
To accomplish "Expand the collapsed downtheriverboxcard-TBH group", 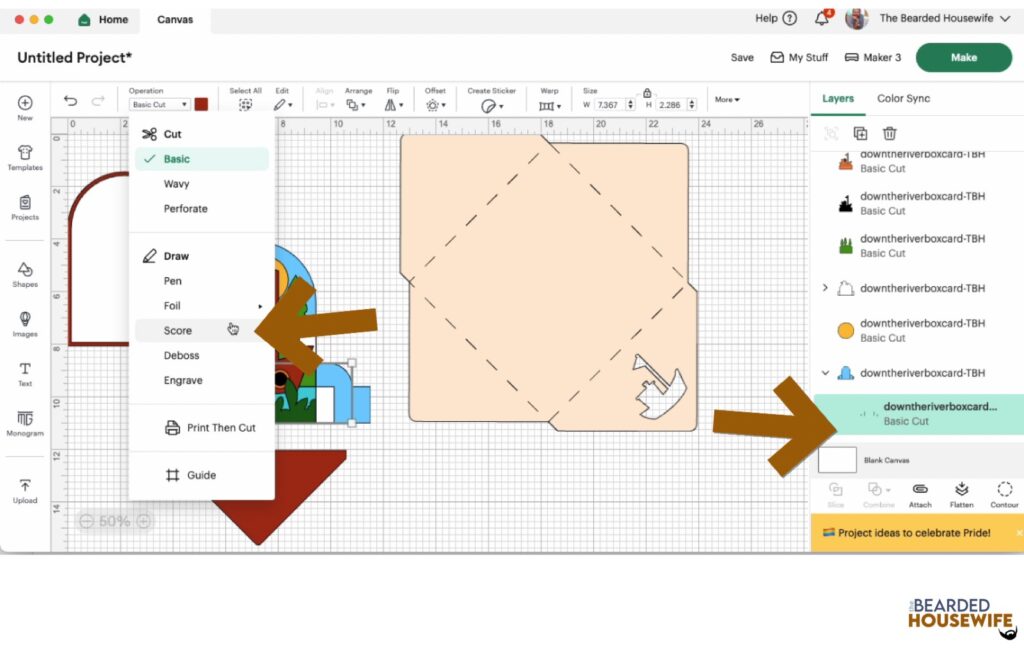I will coord(825,287).
